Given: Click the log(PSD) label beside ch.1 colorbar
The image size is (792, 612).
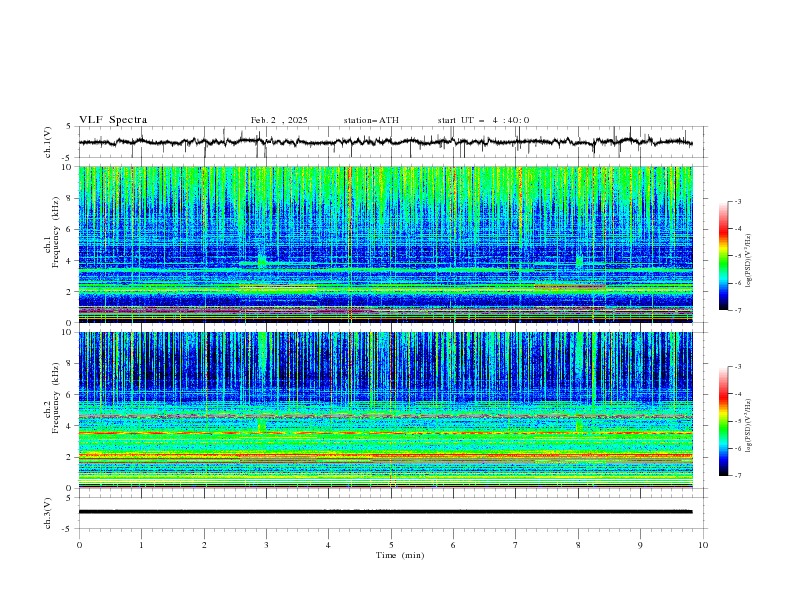Looking at the screenshot, I should click(x=749, y=261).
